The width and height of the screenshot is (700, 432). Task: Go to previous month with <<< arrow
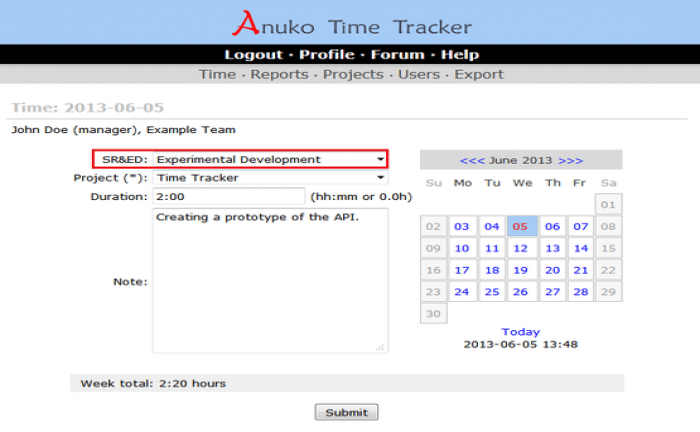472,160
